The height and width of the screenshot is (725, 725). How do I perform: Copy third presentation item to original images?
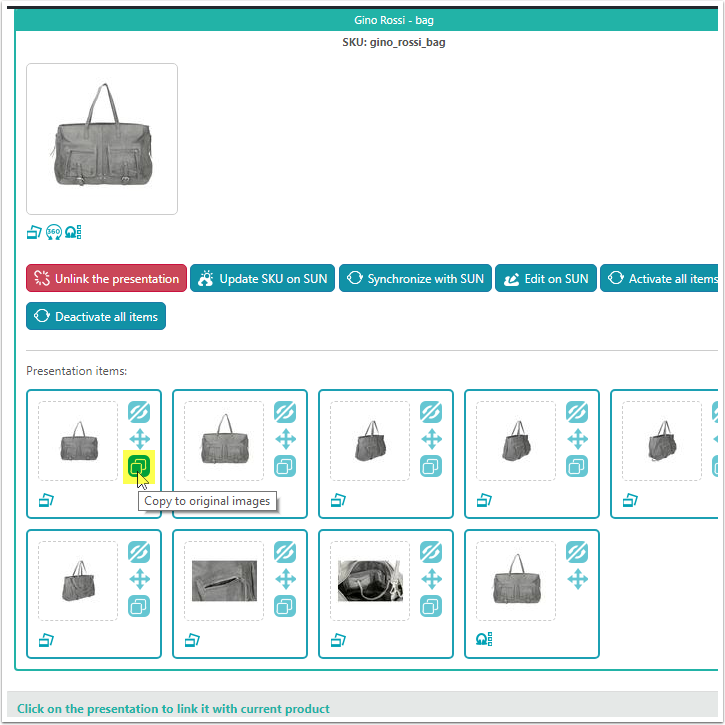pos(431,466)
